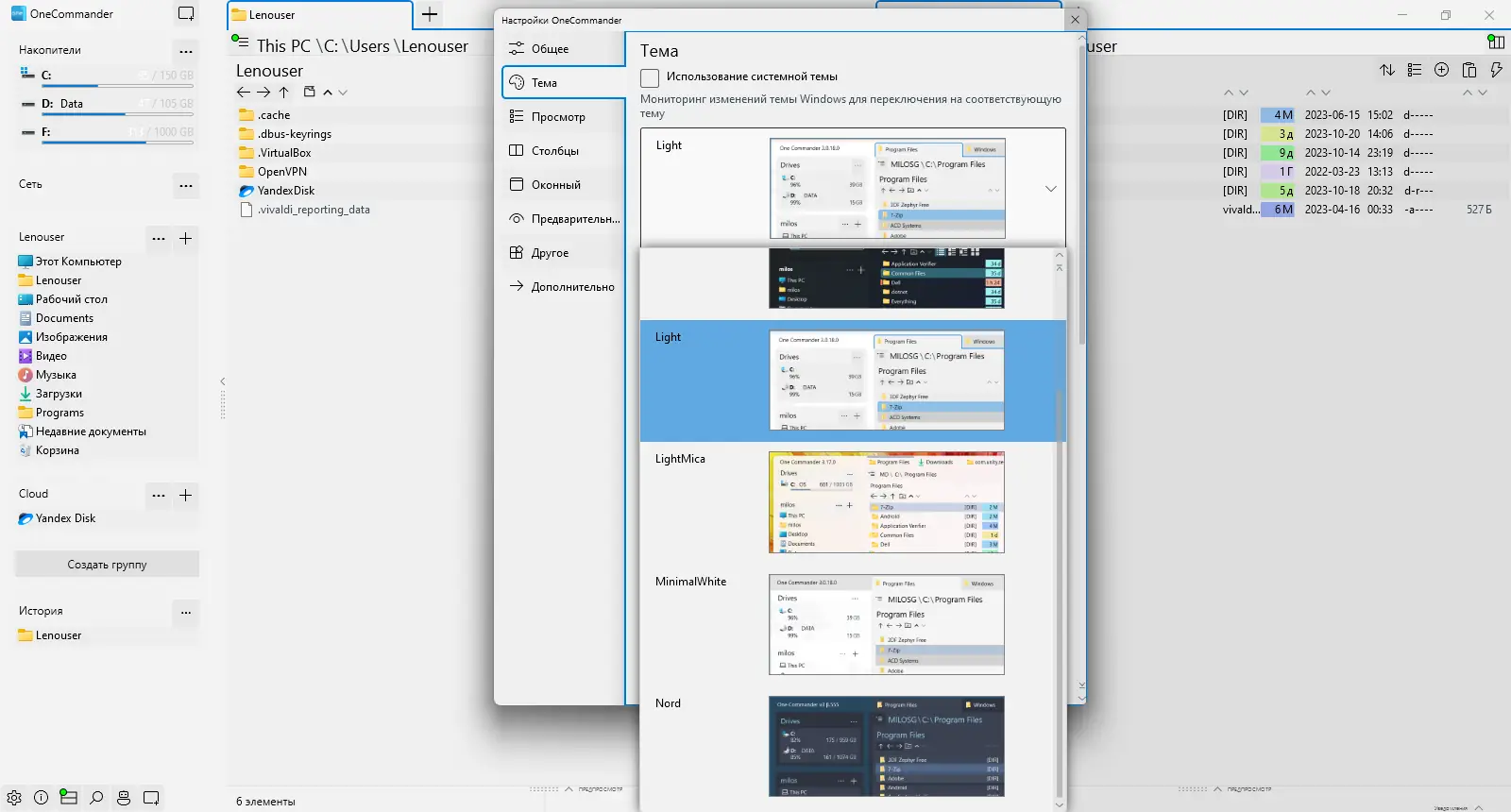
Task: Click the paste clipboard icon in right pane
Action: point(1469,70)
